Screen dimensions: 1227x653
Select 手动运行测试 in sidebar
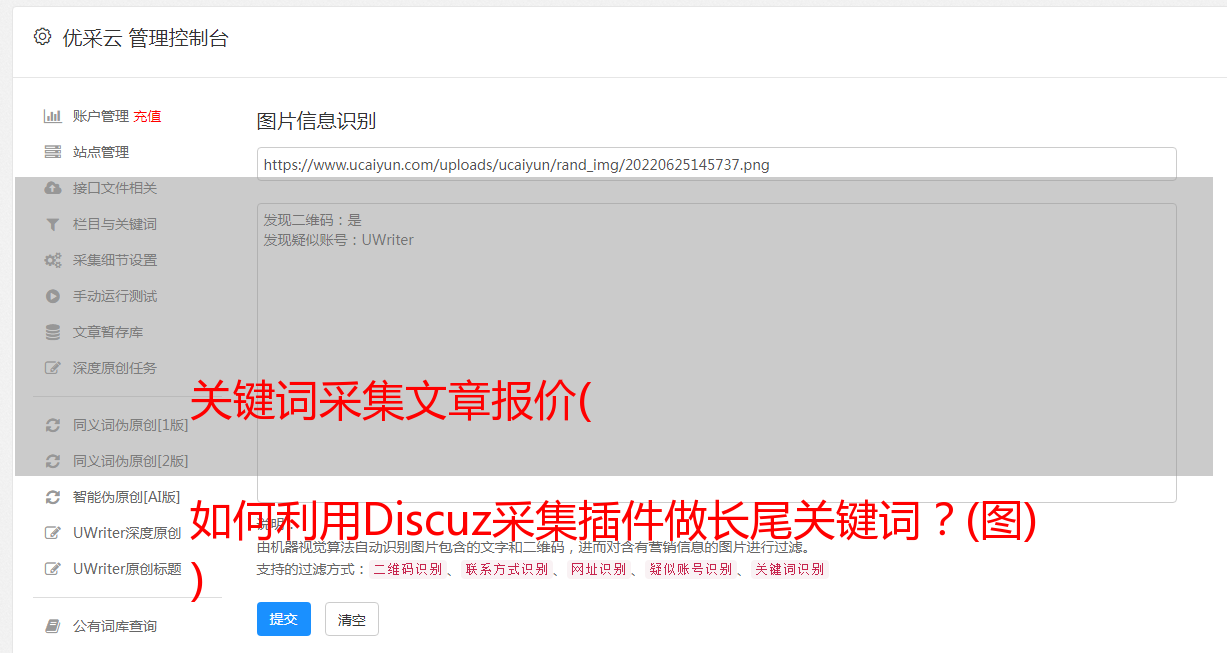tap(115, 296)
